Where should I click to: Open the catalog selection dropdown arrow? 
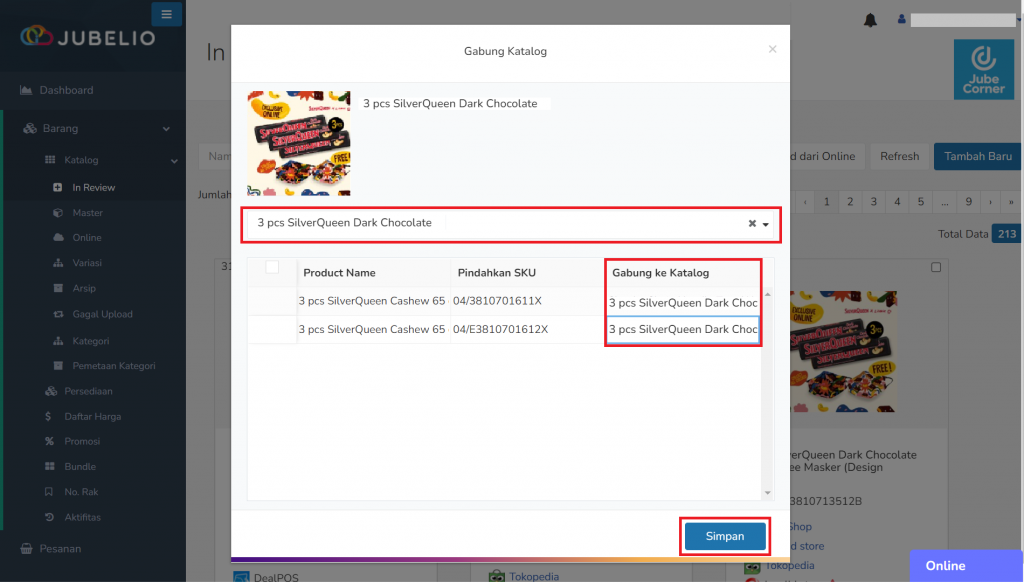(766, 224)
